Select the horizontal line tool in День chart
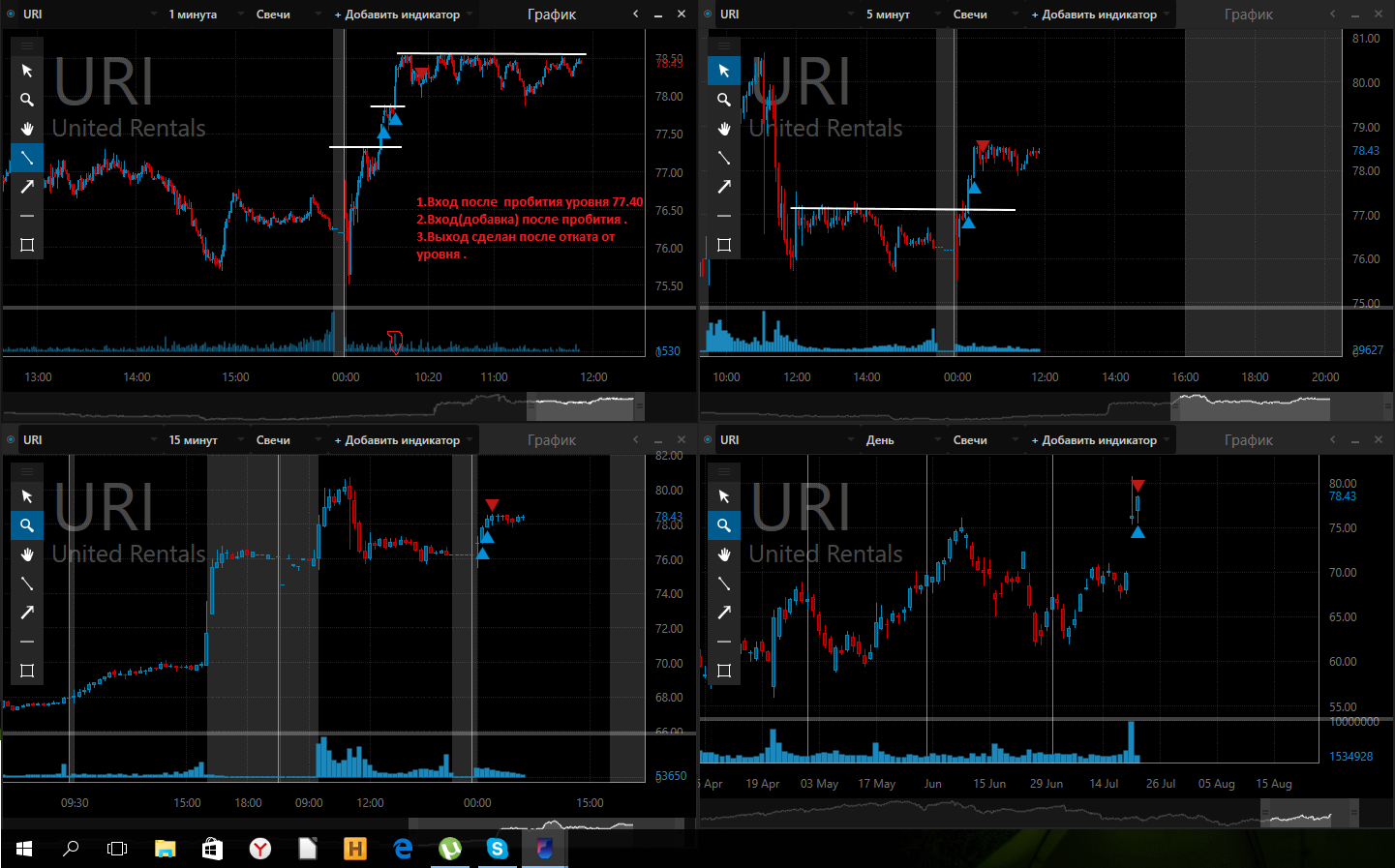The image size is (1395, 868). coord(724,642)
